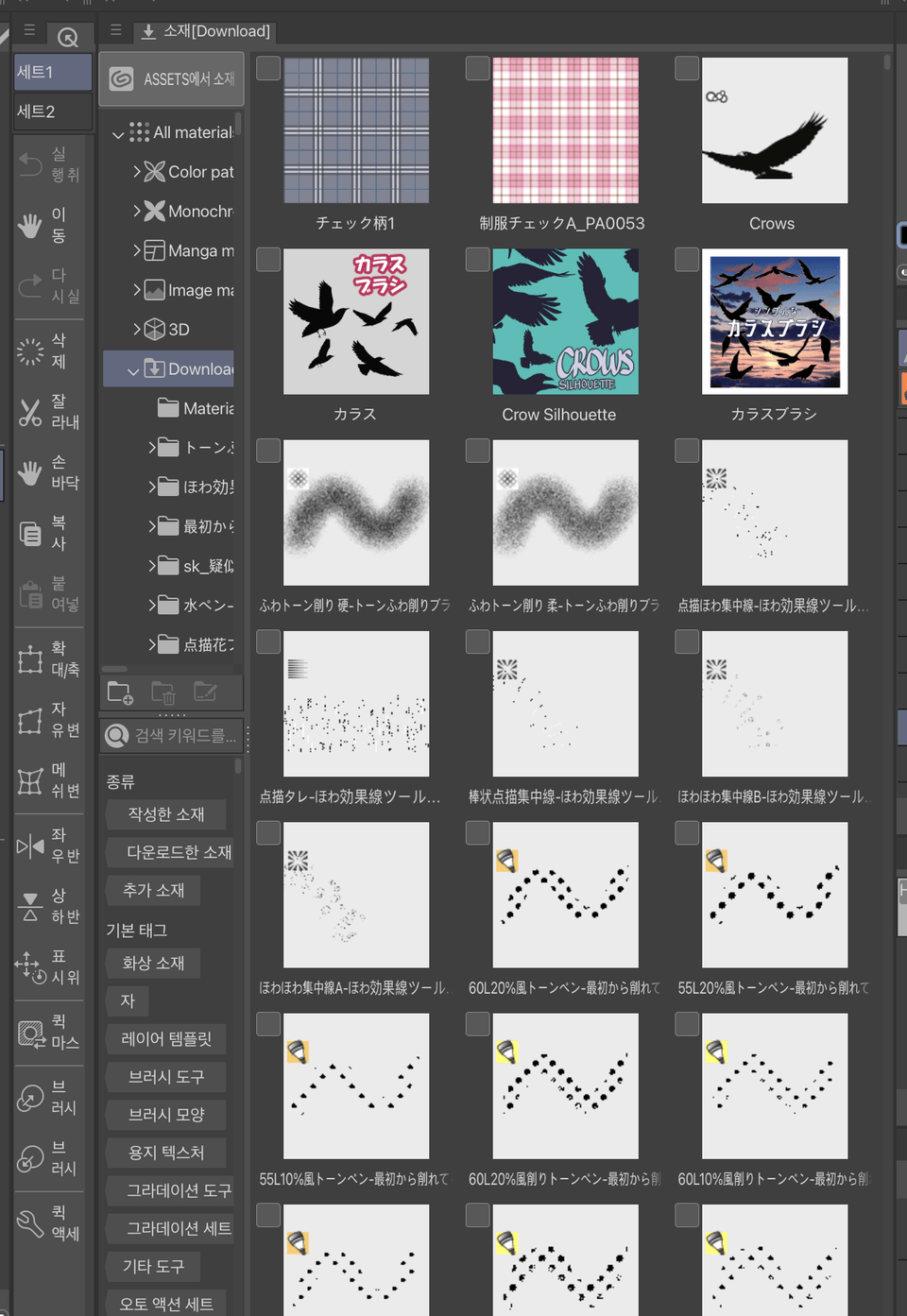Screen dimensions: 907x1316
Task: Expand the ほわ効果 subfolder arrow
Action: coord(152,487)
